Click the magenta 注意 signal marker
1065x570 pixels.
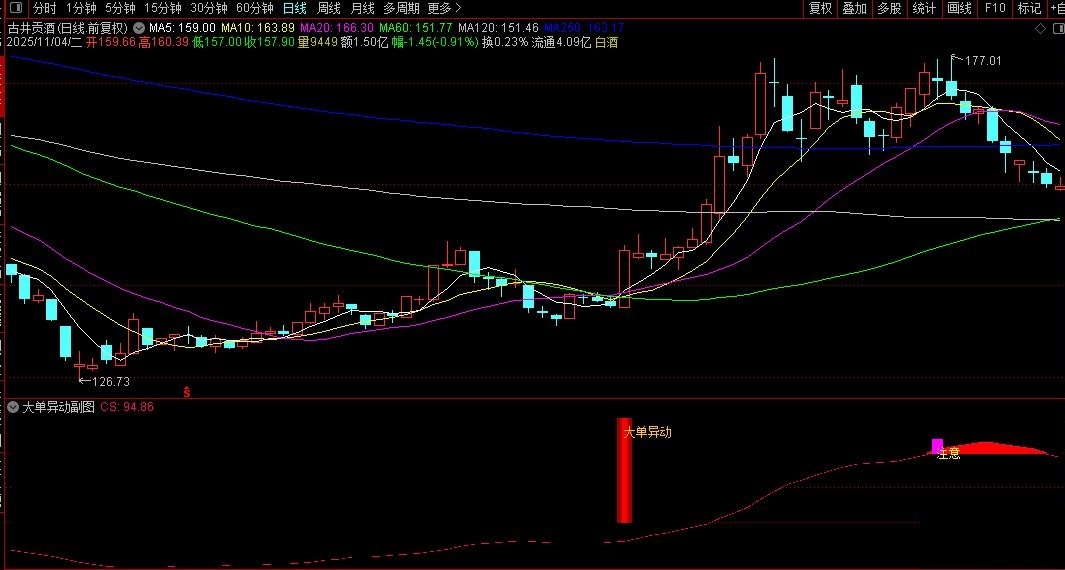click(937, 446)
